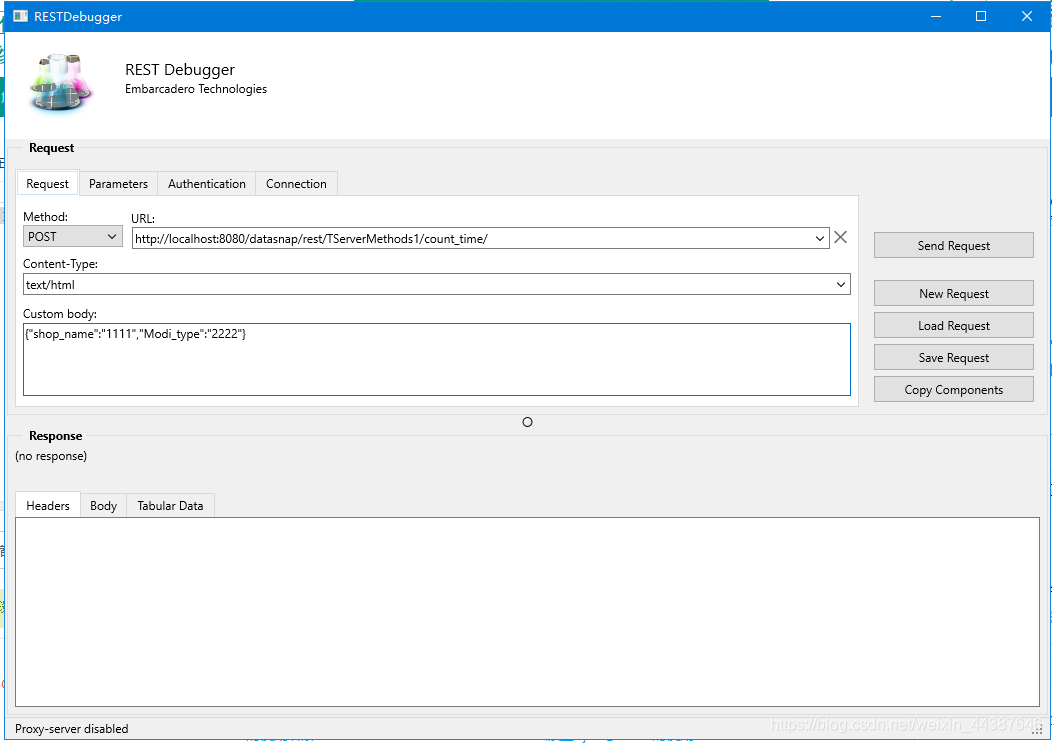Select the Connection tab
Viewport: 1052px width, 743px height.
296,183
